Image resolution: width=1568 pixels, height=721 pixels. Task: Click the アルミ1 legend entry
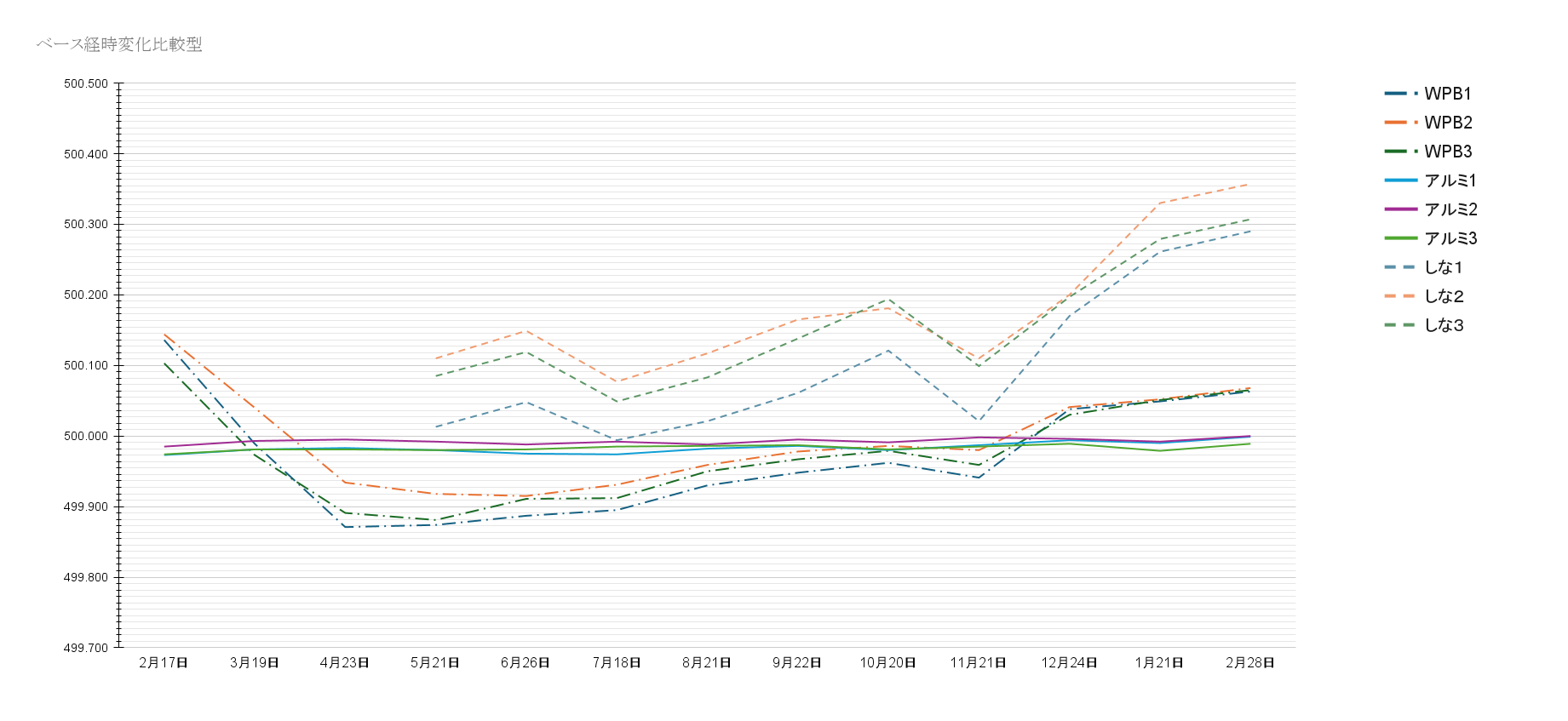click(1450, 180)
